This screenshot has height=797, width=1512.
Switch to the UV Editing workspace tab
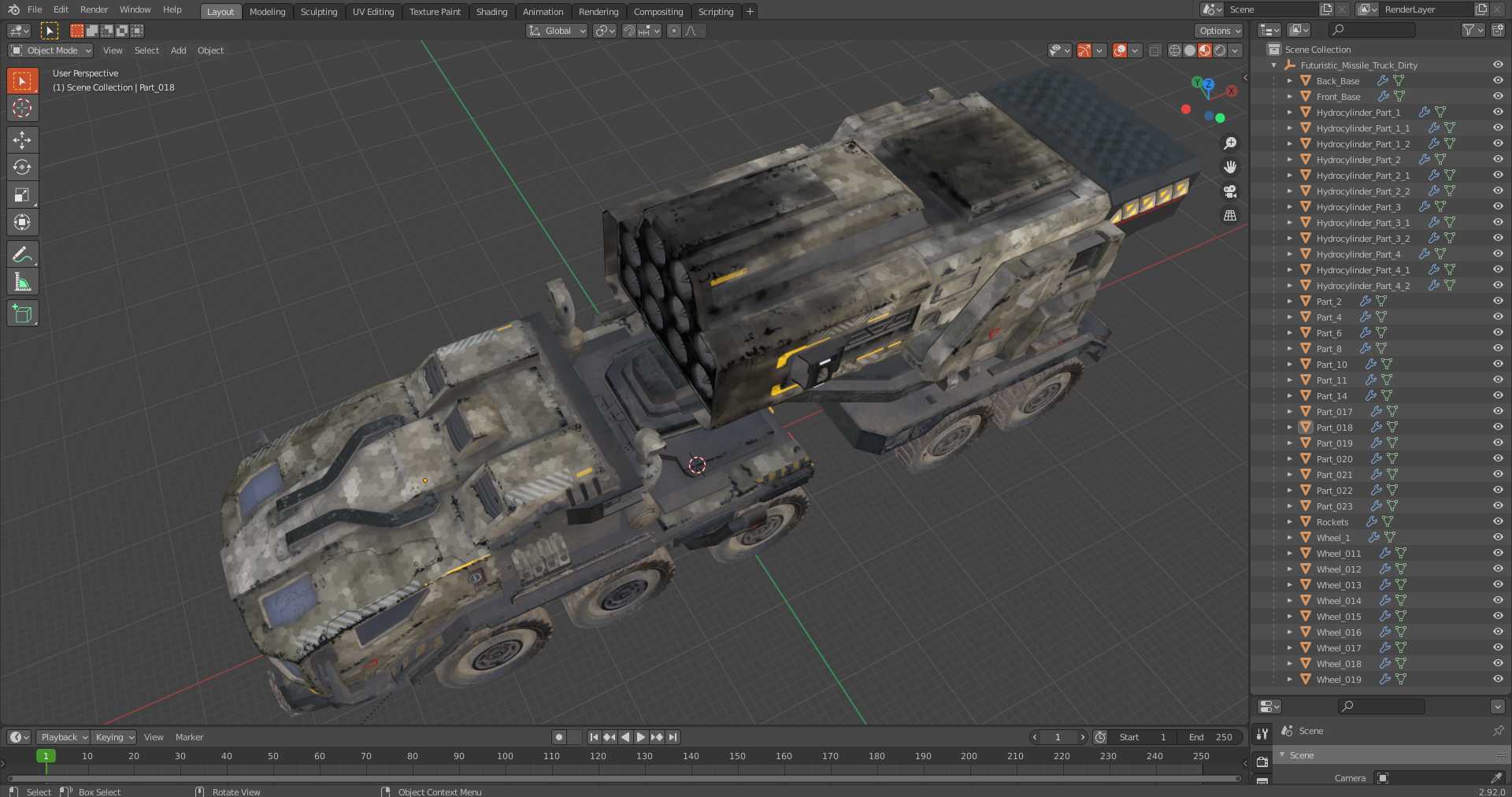click(373, 12)
